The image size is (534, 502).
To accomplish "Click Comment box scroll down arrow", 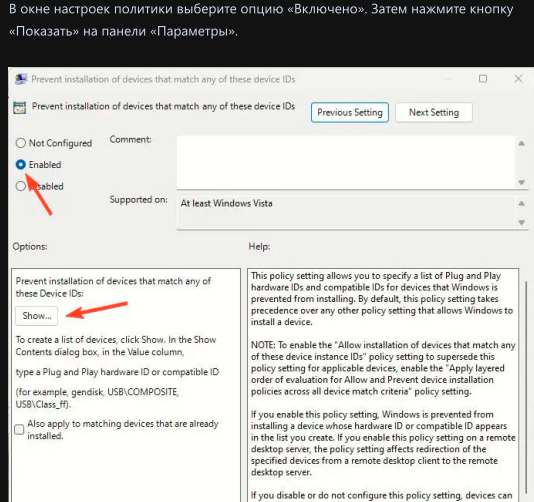I will coord(521,183).
